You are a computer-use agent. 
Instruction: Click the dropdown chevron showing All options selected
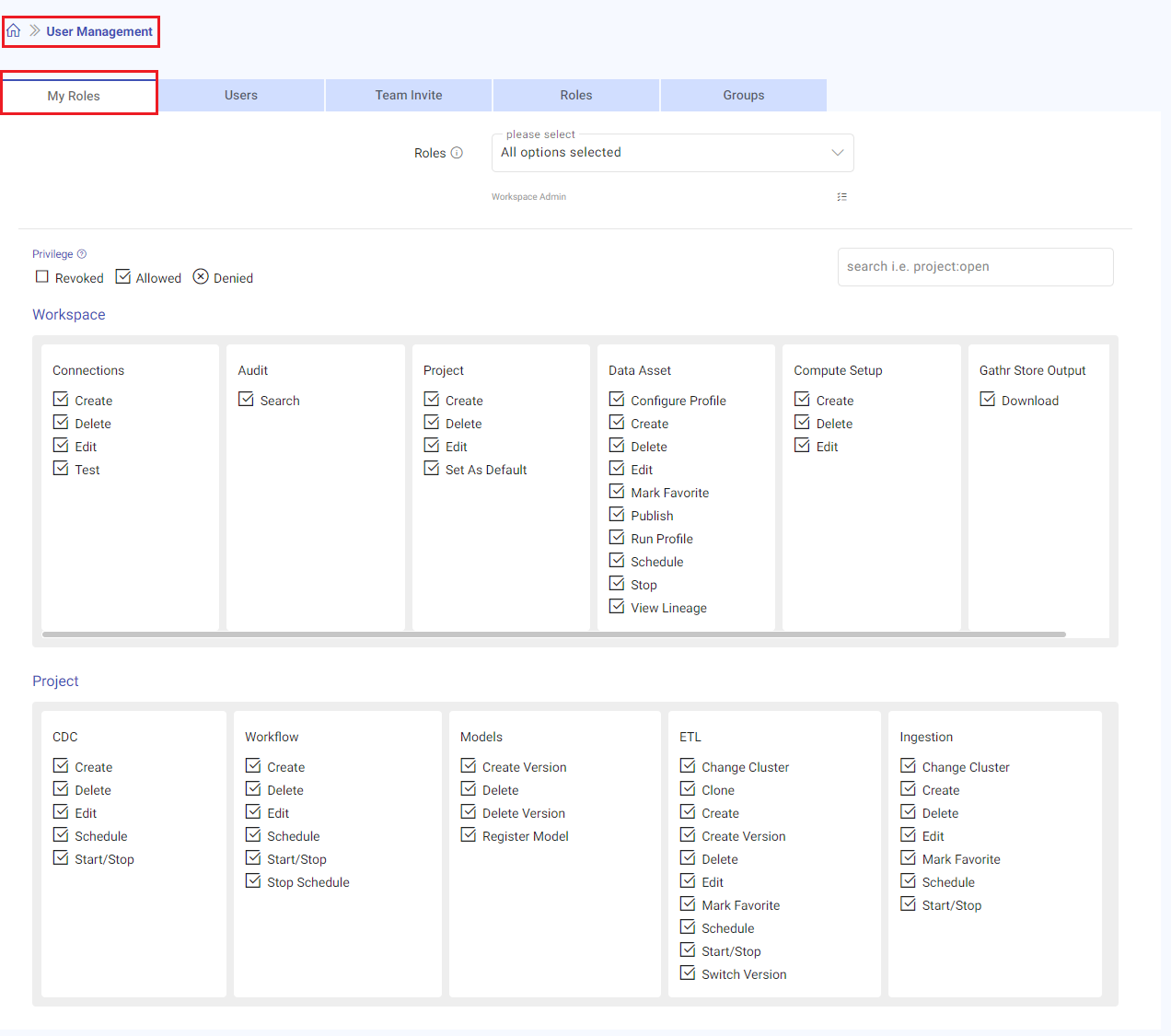point(837,152)
